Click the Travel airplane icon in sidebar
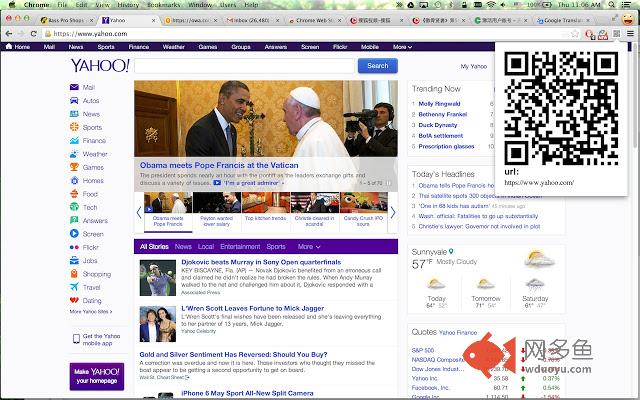Screen dimensions: 640x400 pos(74,287)
